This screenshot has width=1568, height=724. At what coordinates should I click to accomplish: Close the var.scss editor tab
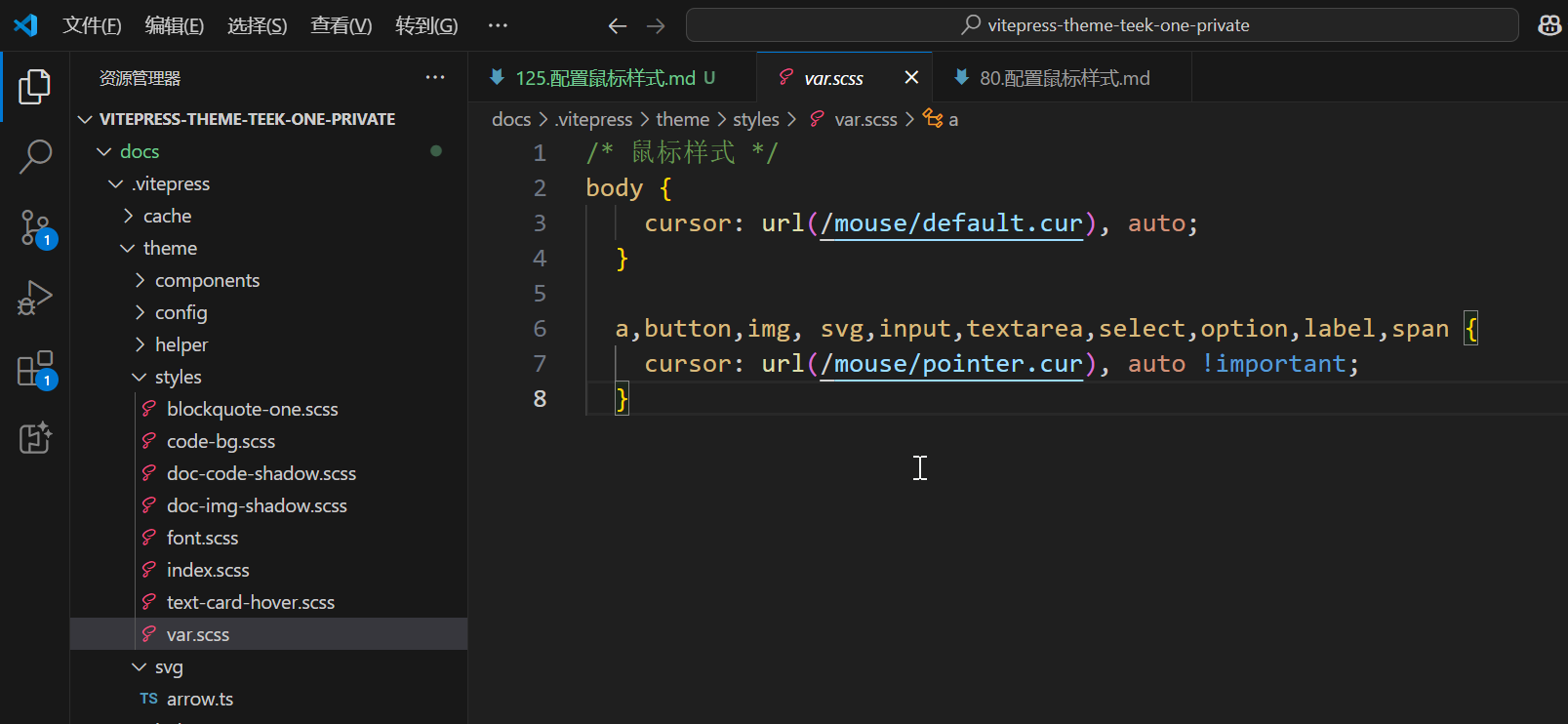(x=911, y=77)
